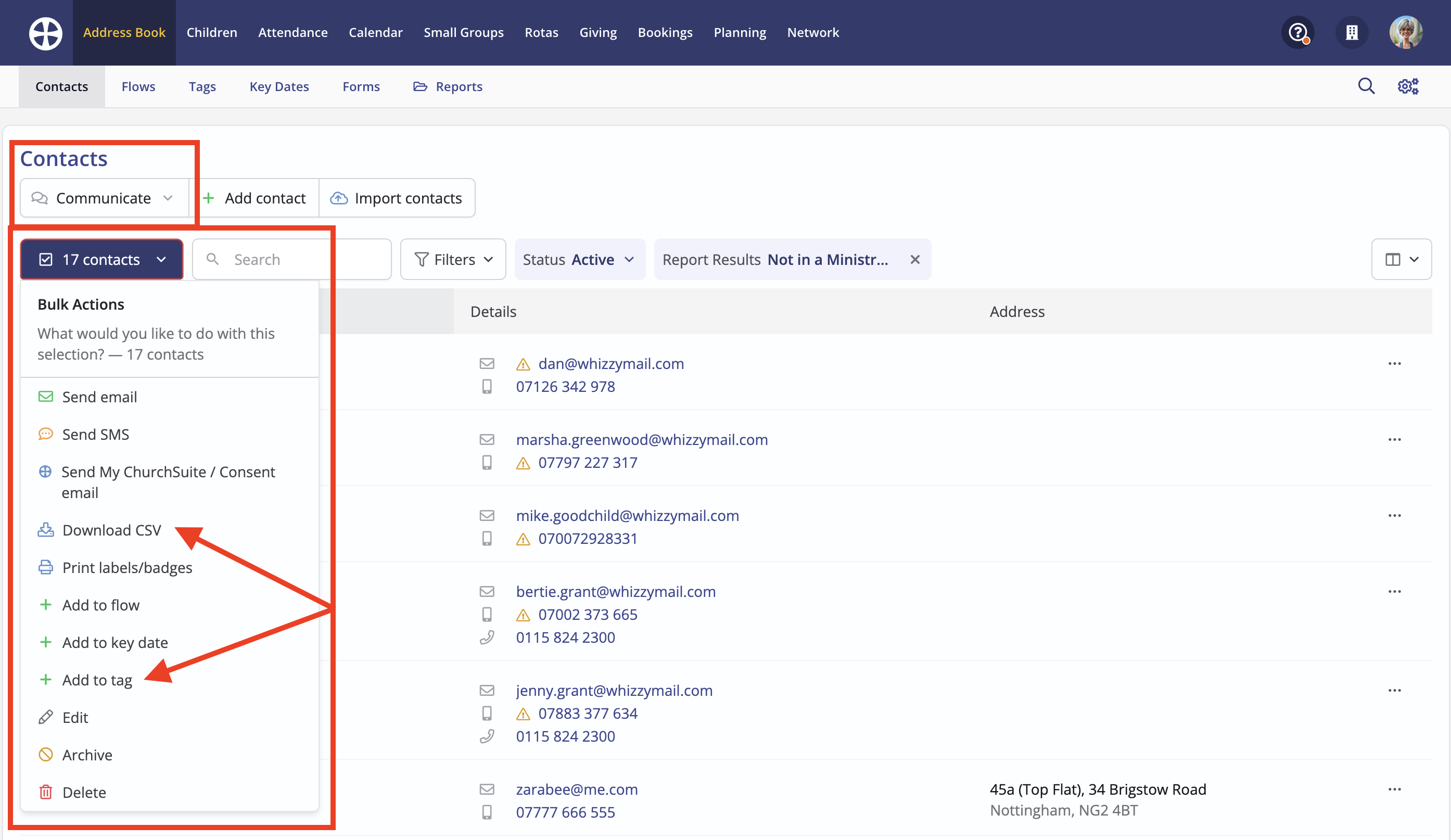Viewport: 1451px width, 840px height.
Task: Open the Status Active dropdown
Action: tap(579, 260)
